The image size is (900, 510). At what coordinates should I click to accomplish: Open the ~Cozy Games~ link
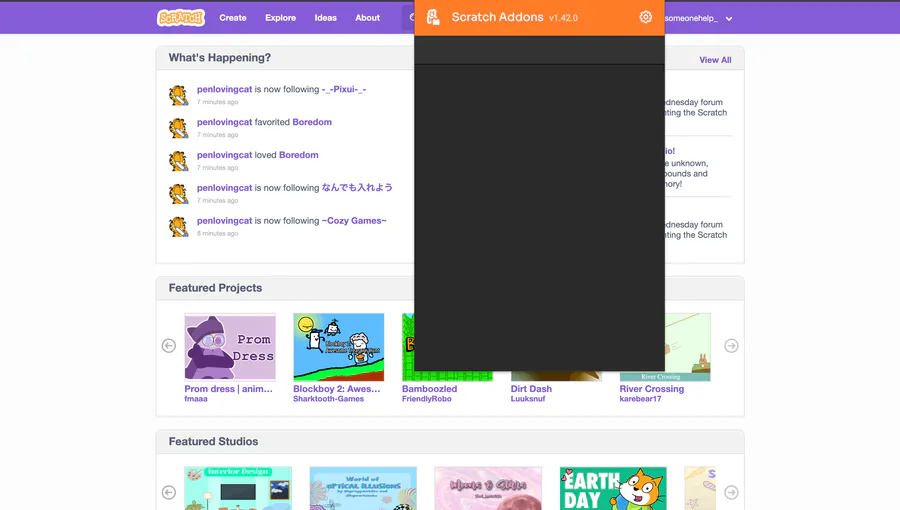point(354,220)
